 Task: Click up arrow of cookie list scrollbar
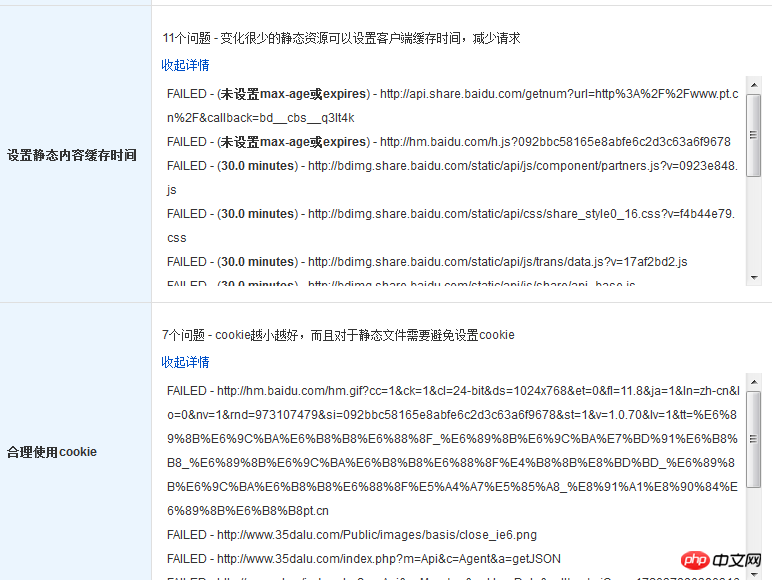tap(754, 382)
